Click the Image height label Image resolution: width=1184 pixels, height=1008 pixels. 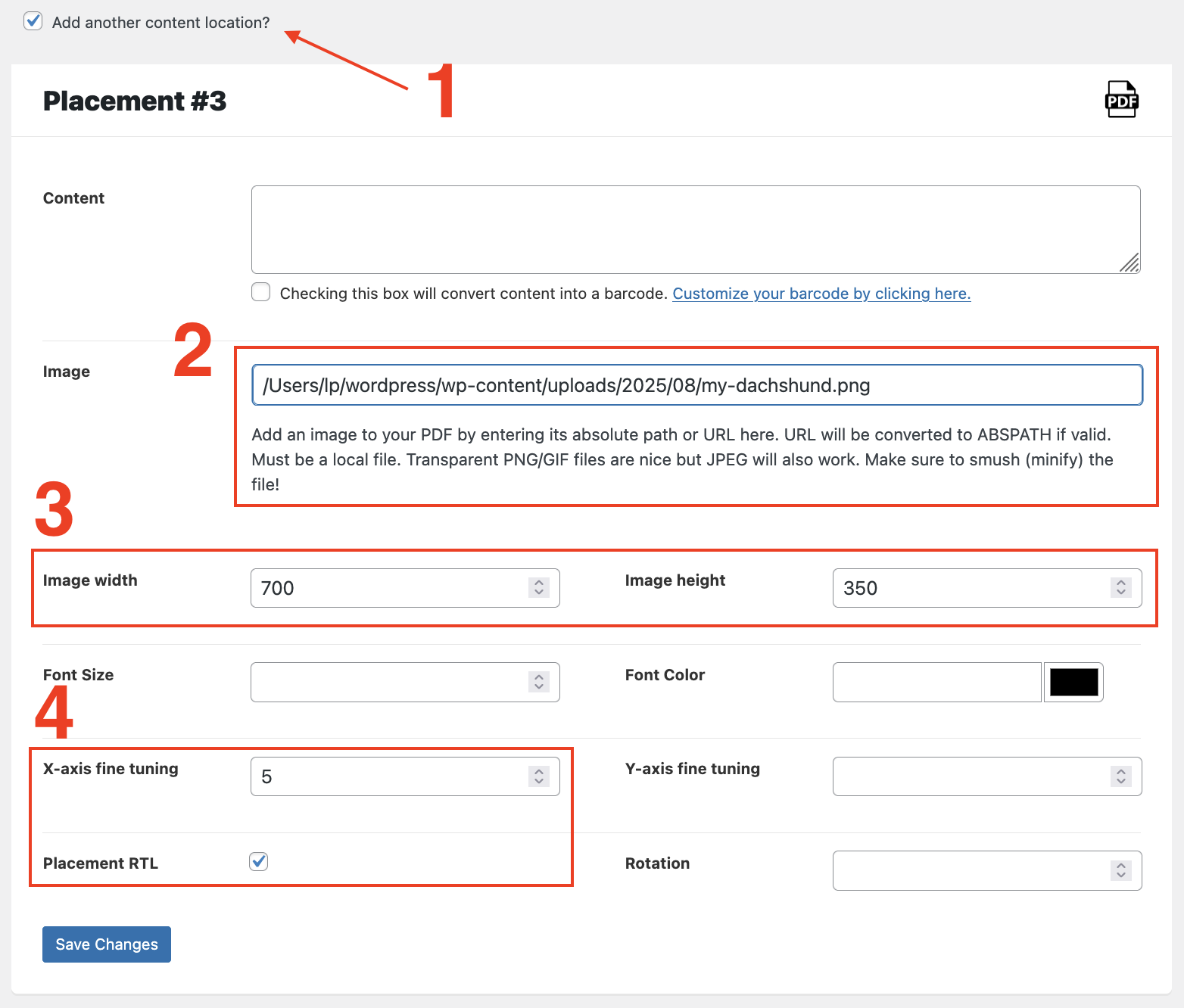pos(675,580)
